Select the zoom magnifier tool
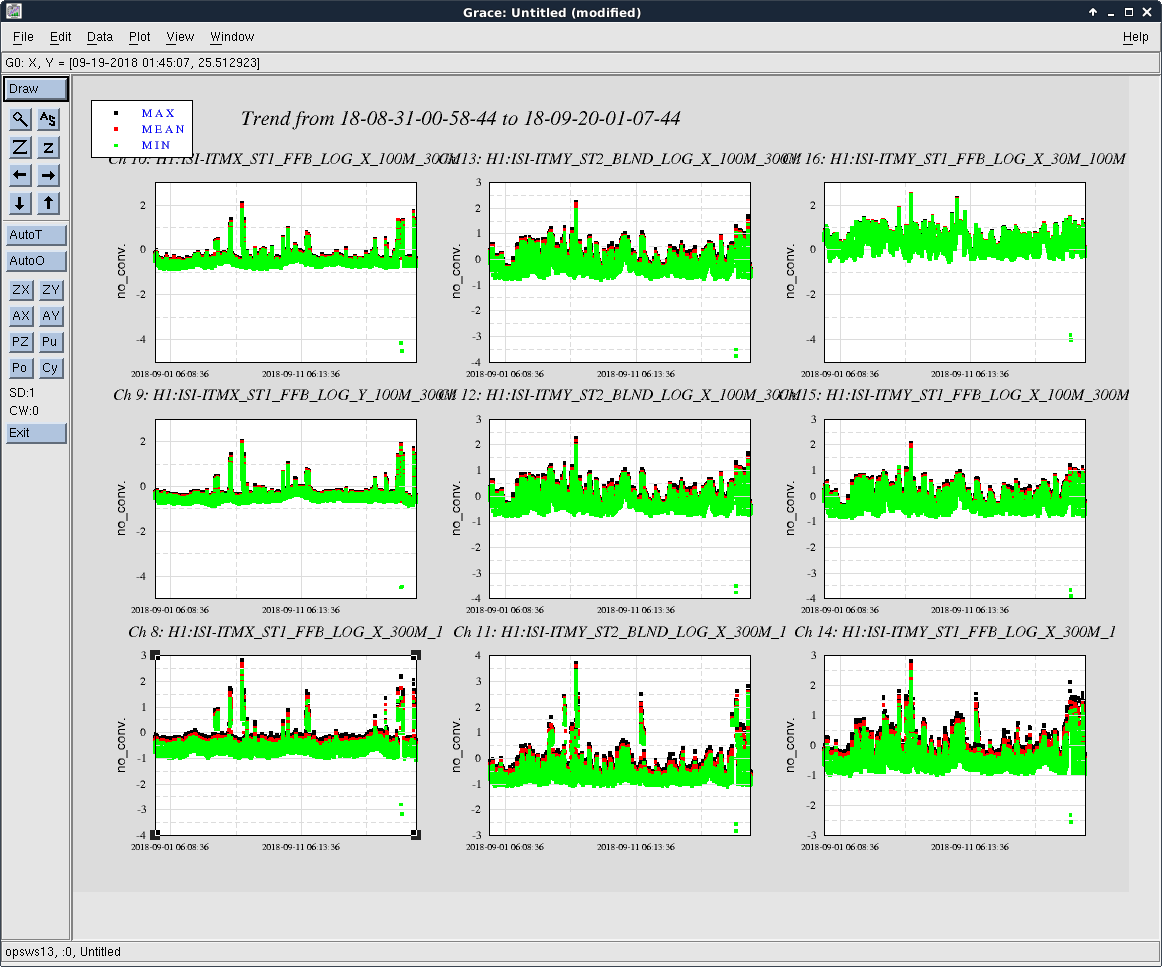This screenshot has width=1162, height=967. (21, 119)
